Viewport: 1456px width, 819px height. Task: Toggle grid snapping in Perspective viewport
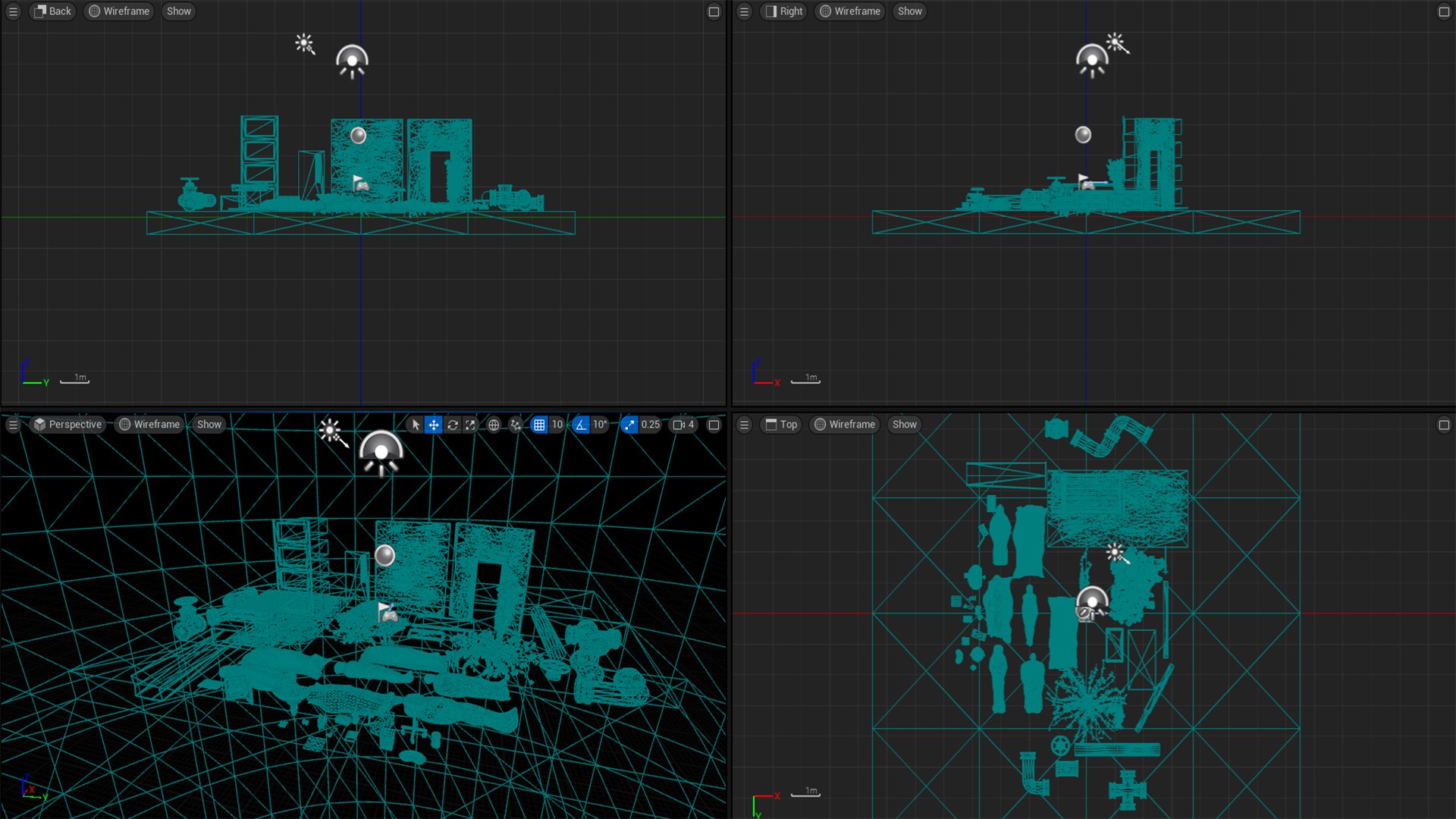point(539,425)
